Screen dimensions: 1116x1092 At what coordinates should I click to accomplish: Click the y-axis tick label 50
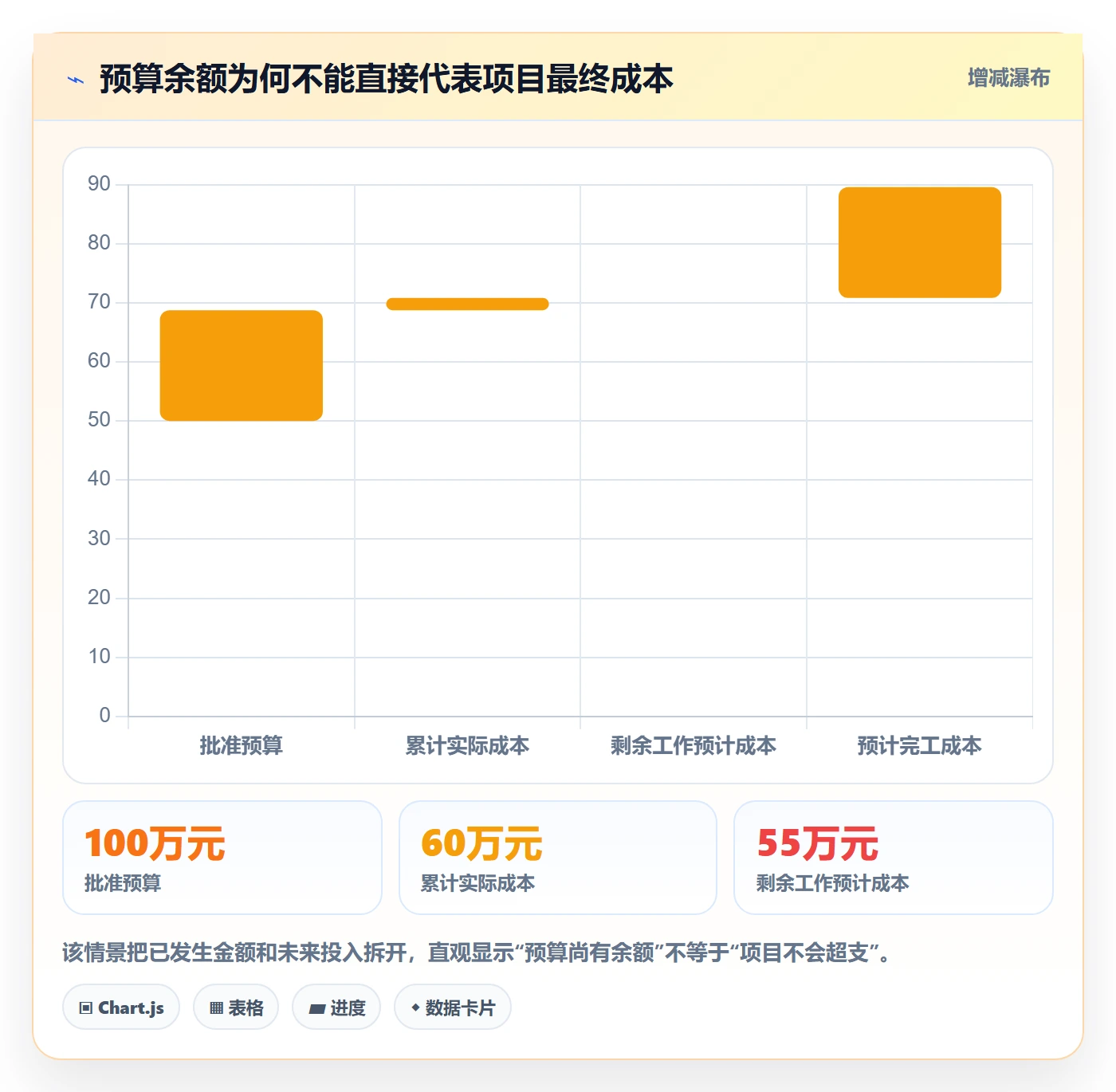[x=99, y=420]
